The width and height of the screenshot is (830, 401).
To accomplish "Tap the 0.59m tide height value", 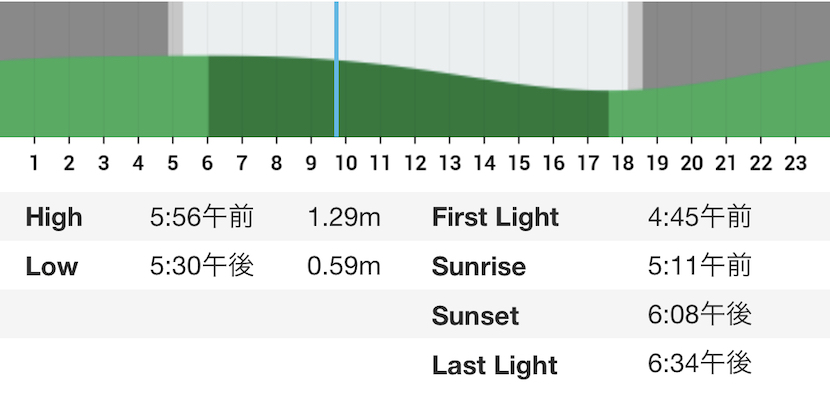I will tap(344, 266).
